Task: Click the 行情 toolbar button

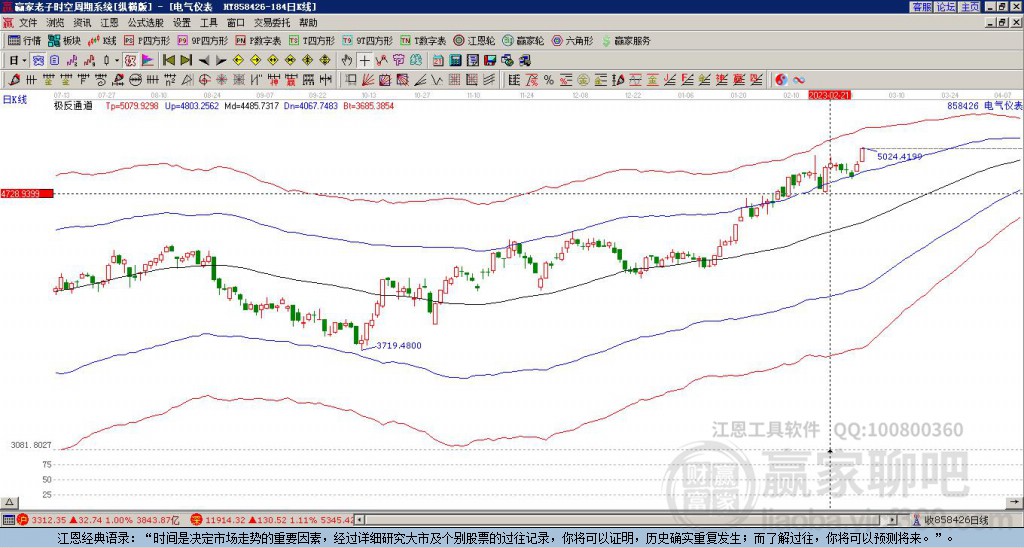Action: (x=25, y=40)
